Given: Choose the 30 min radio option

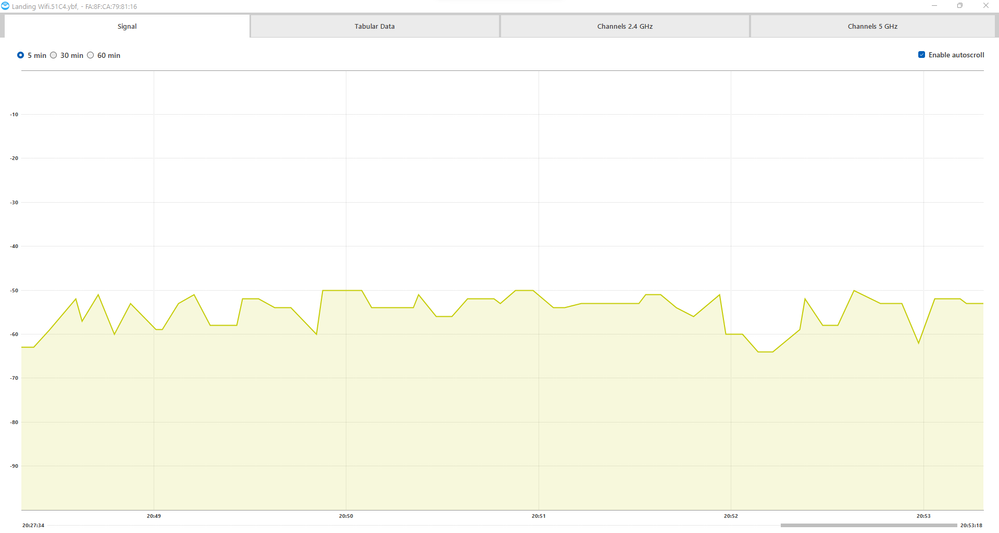Looking at the screenshot, I should (54, 55).
